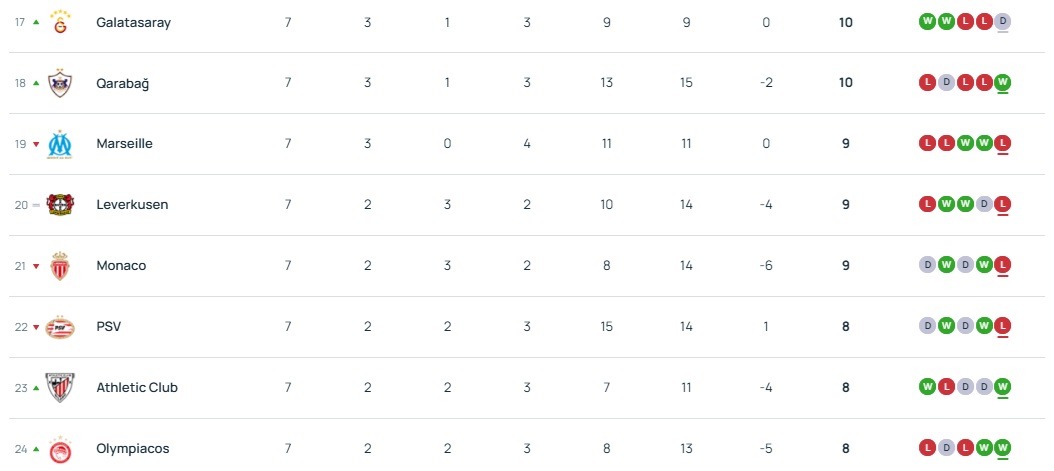
Task: Click Monaco's latest loss form badge
Action: (x=1003, y=265)
